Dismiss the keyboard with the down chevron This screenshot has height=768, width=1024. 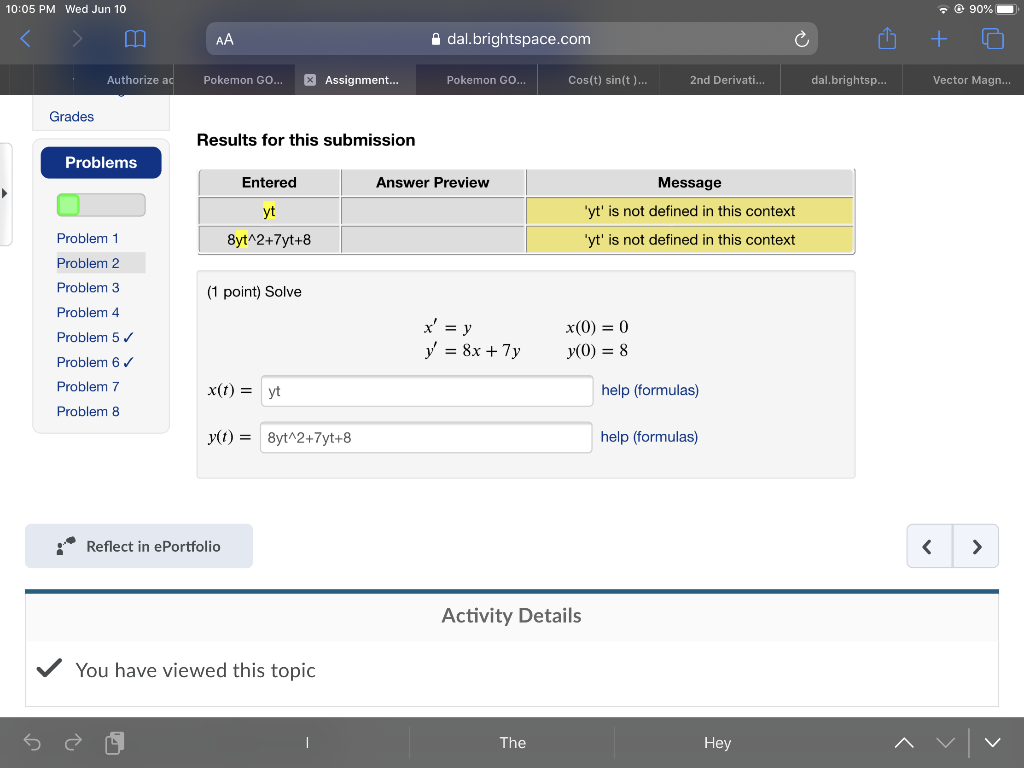pos(992,743)
